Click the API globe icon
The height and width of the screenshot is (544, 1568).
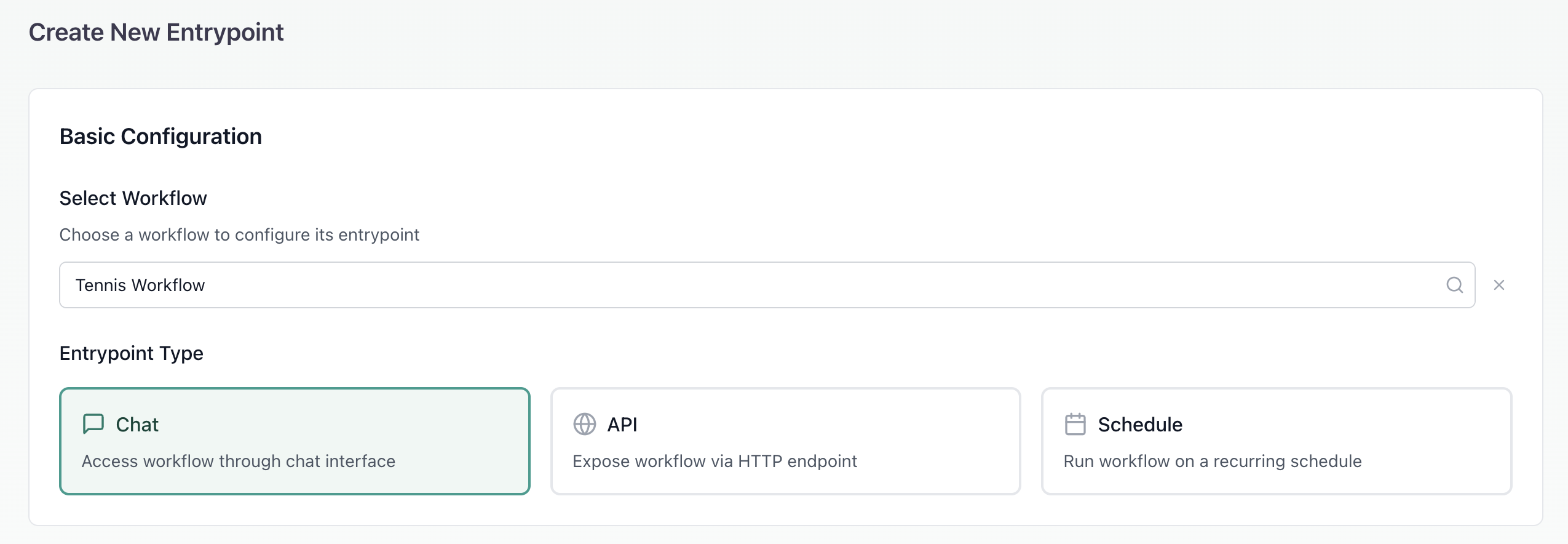click(584, 424)
